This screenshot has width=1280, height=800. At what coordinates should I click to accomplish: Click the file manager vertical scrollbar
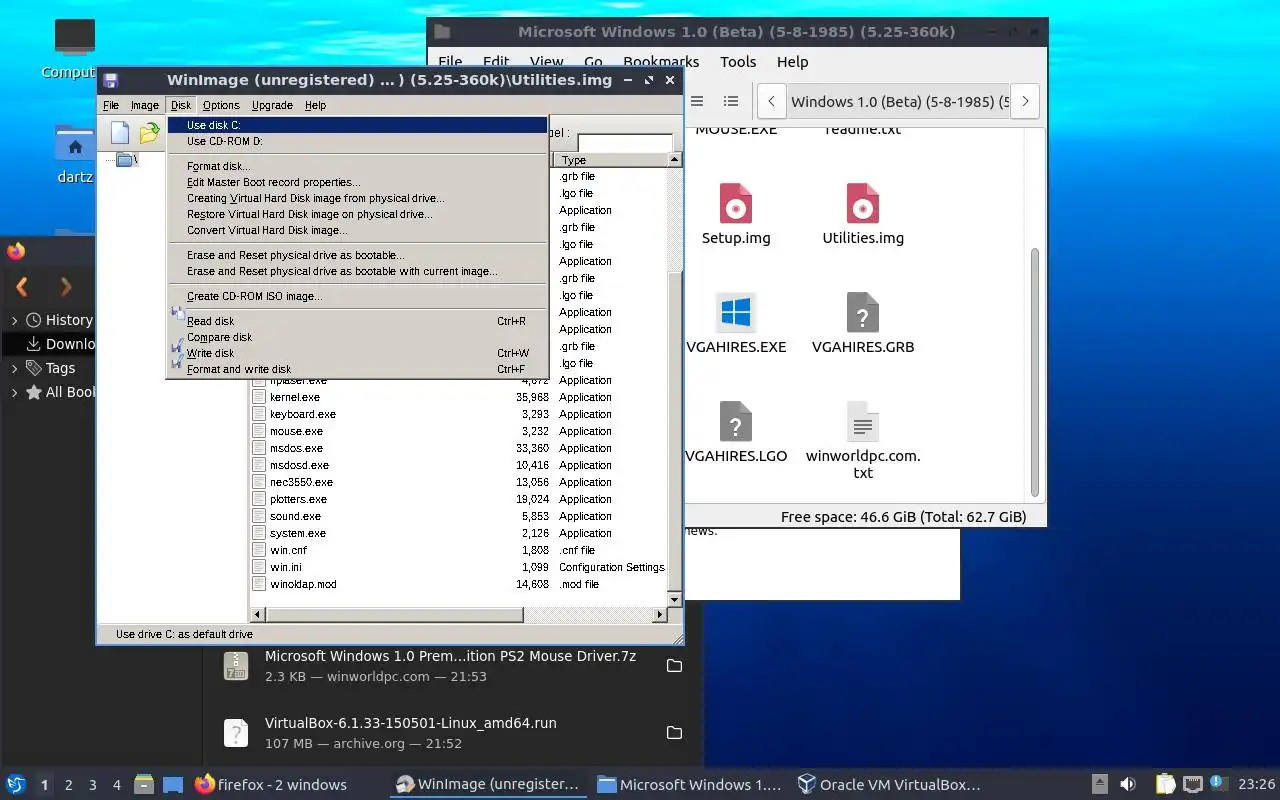click(x=1035, y=372)
